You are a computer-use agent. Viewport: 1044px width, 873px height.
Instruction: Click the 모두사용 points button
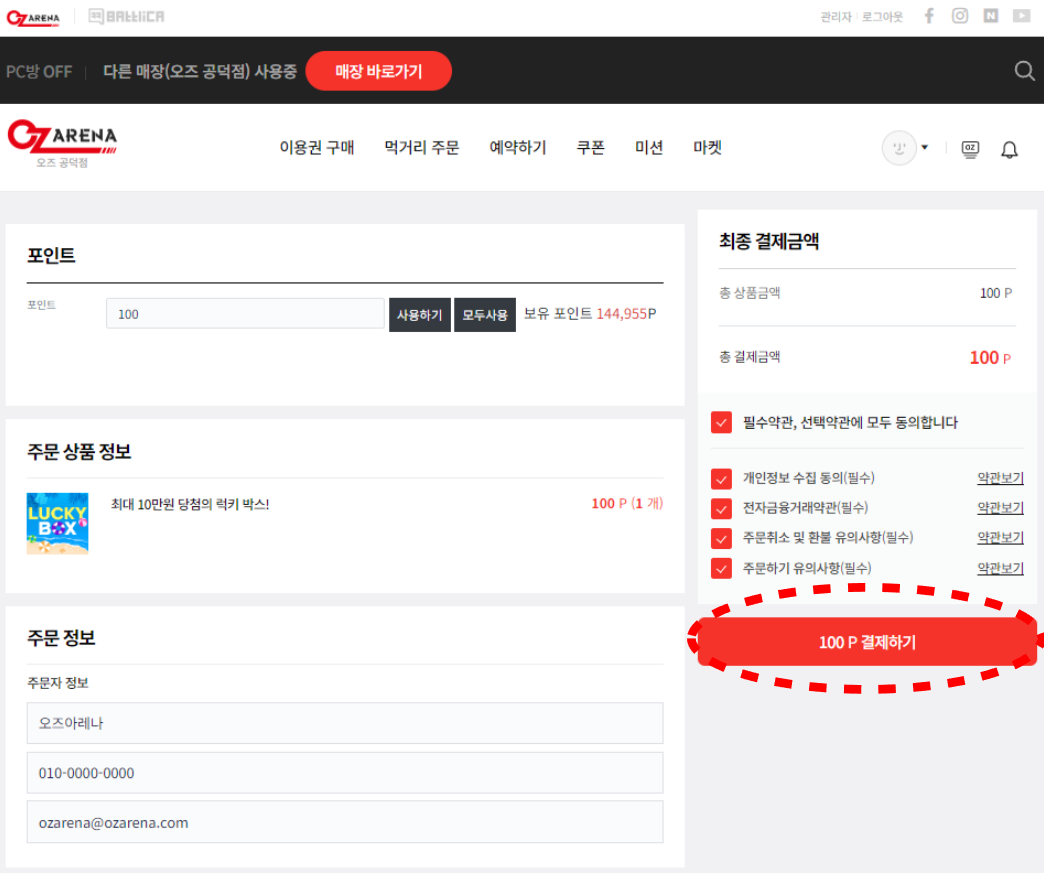point(485,314)
